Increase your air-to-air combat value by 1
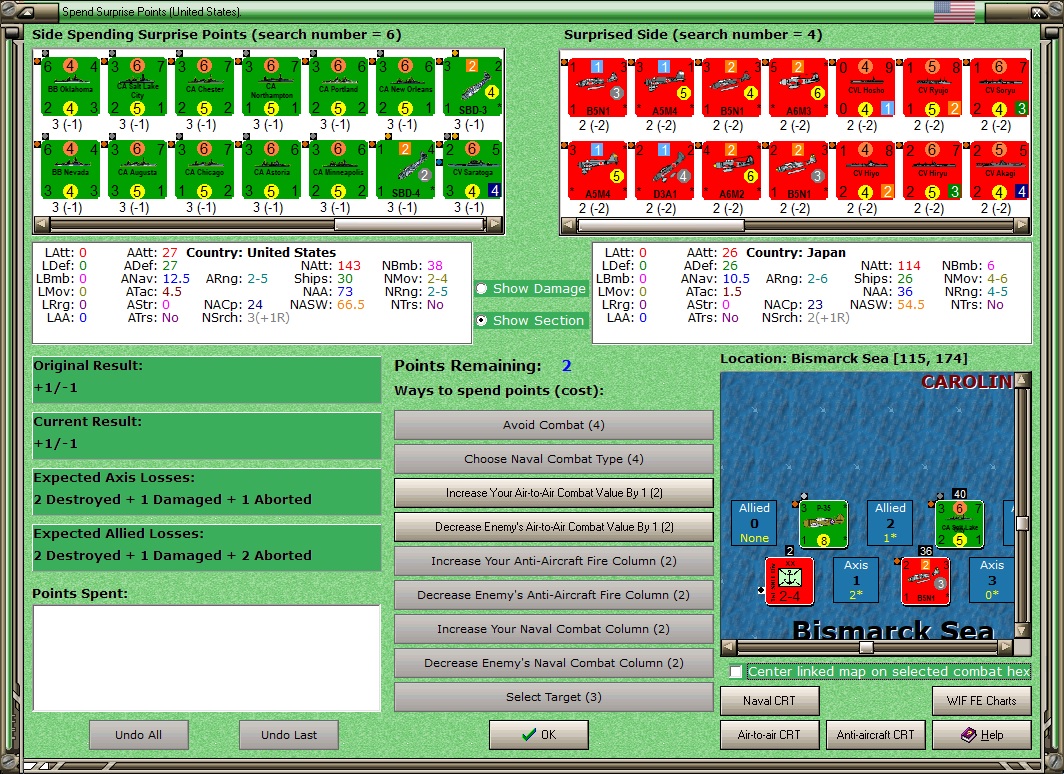Viewport: 1064px width, 774px height. point(554,493)
